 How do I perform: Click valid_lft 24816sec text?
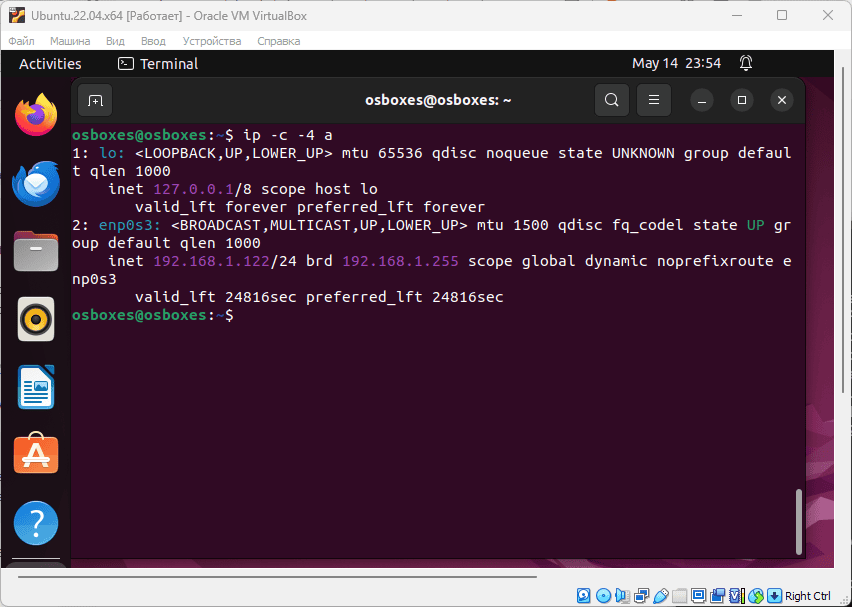tap(216, 297)
